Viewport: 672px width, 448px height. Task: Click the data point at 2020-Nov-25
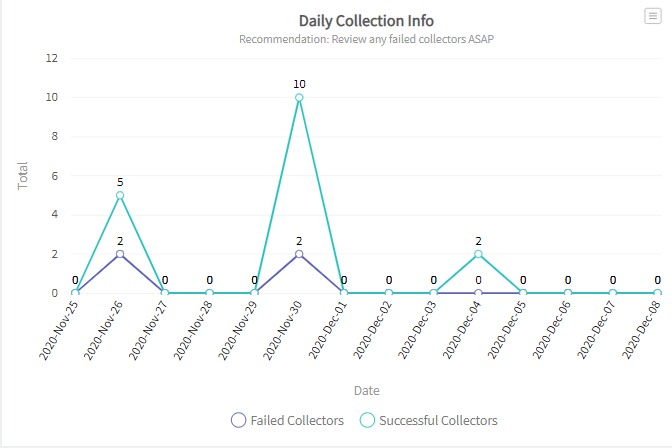click(75, 293)
